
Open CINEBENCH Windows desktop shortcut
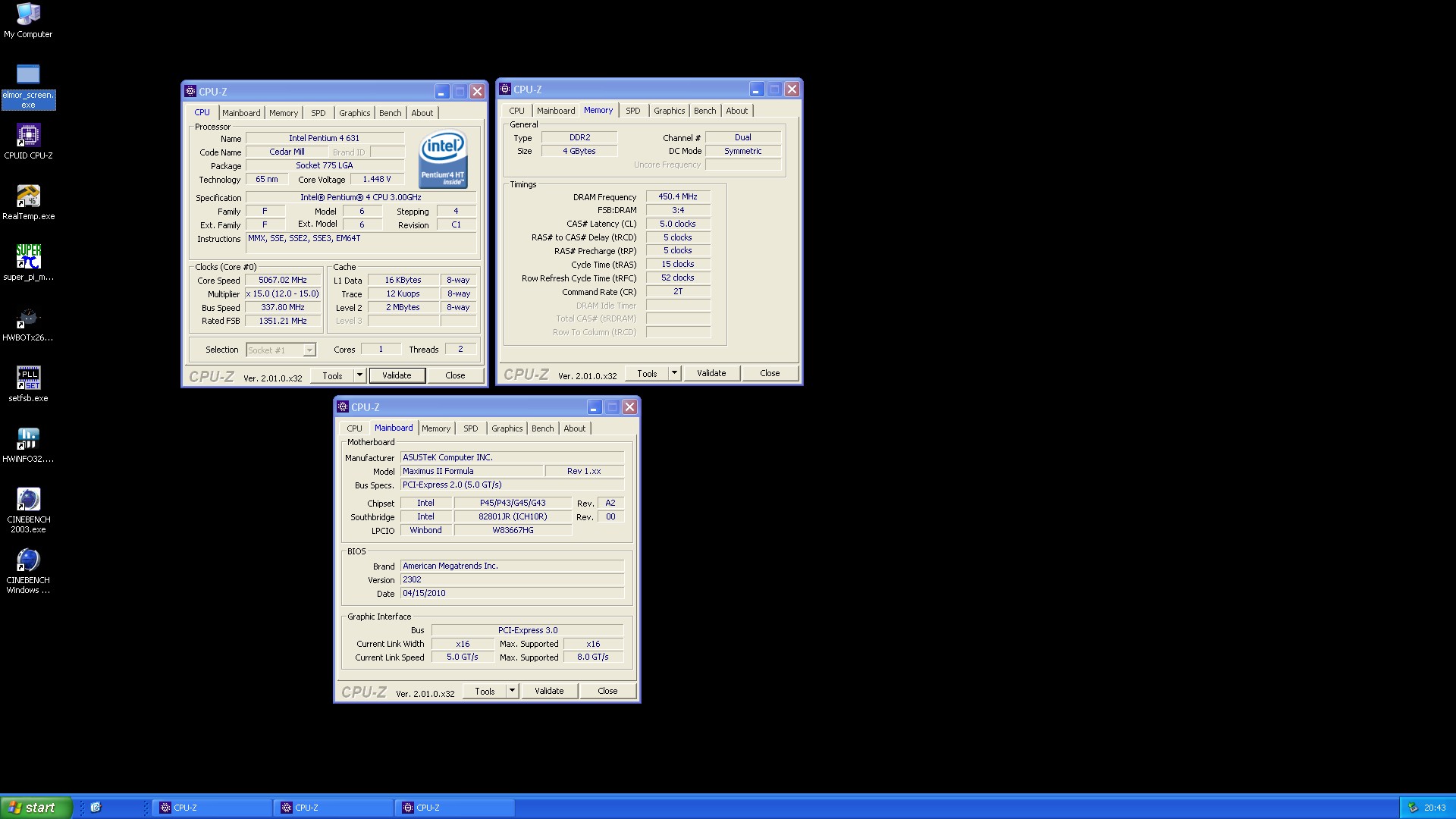[x=28, y=570]
